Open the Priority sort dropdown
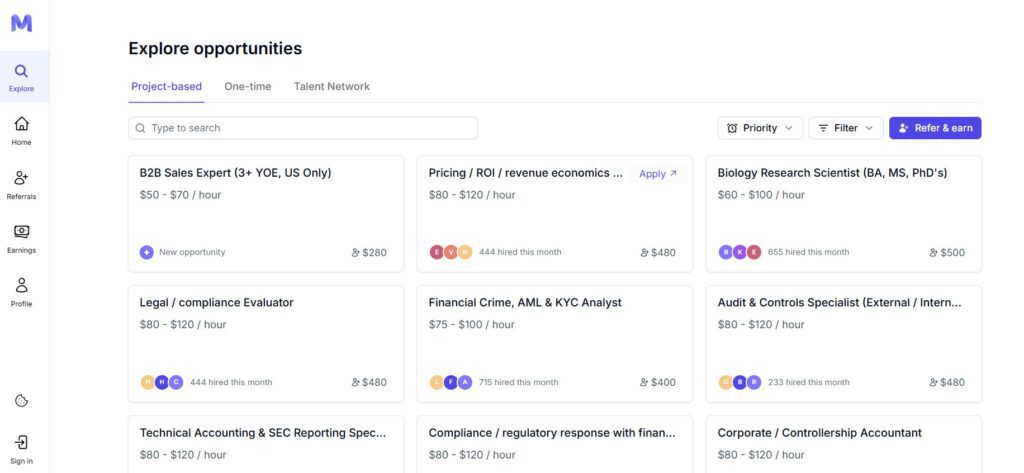This screenshot has height=473, width=1024. [760, 128]
